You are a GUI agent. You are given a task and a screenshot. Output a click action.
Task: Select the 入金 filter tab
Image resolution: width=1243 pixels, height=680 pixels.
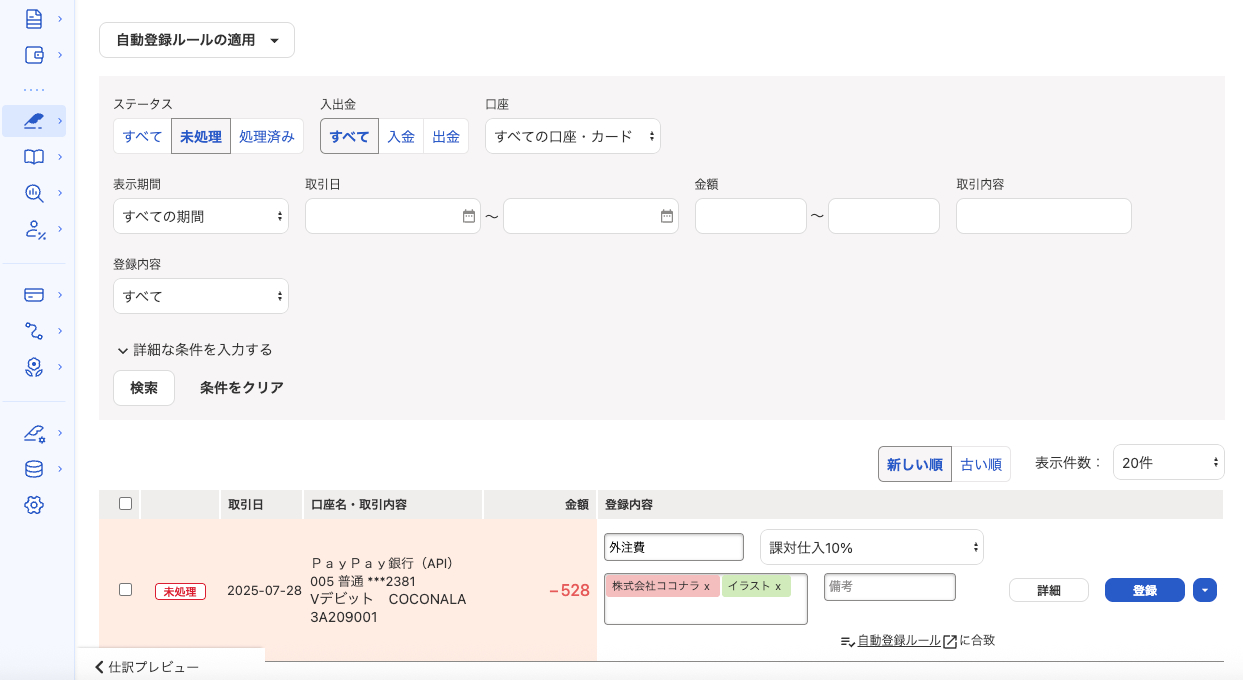click(400, 136)
